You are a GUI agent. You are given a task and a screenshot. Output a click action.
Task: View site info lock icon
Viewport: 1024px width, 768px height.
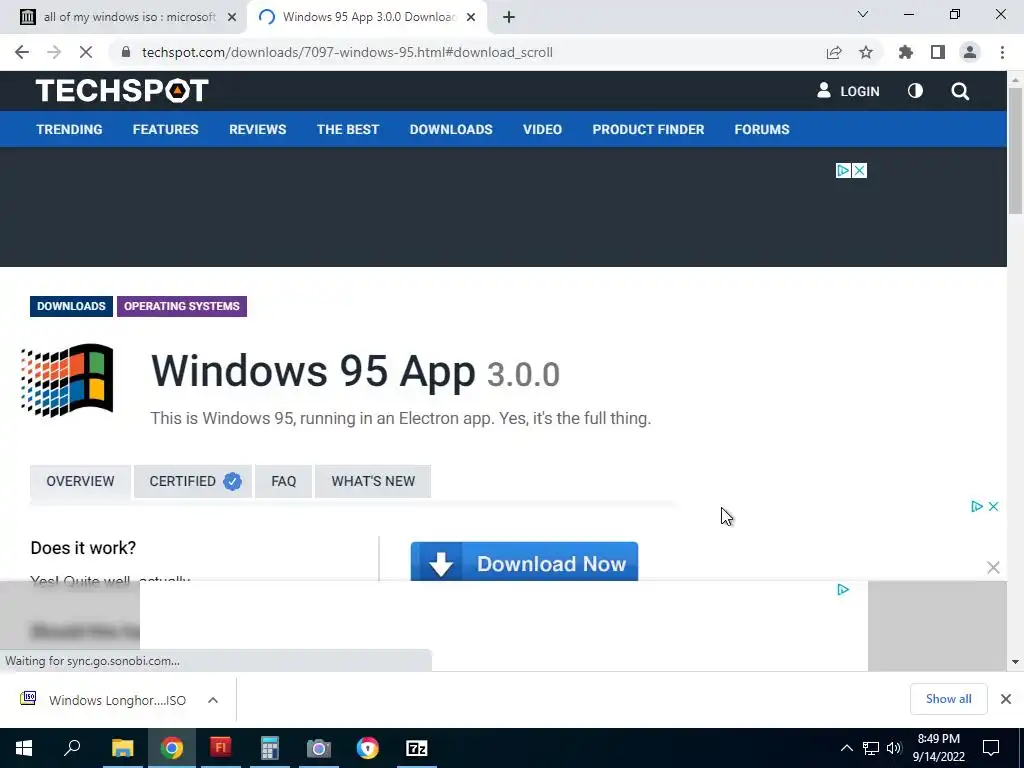126,52
